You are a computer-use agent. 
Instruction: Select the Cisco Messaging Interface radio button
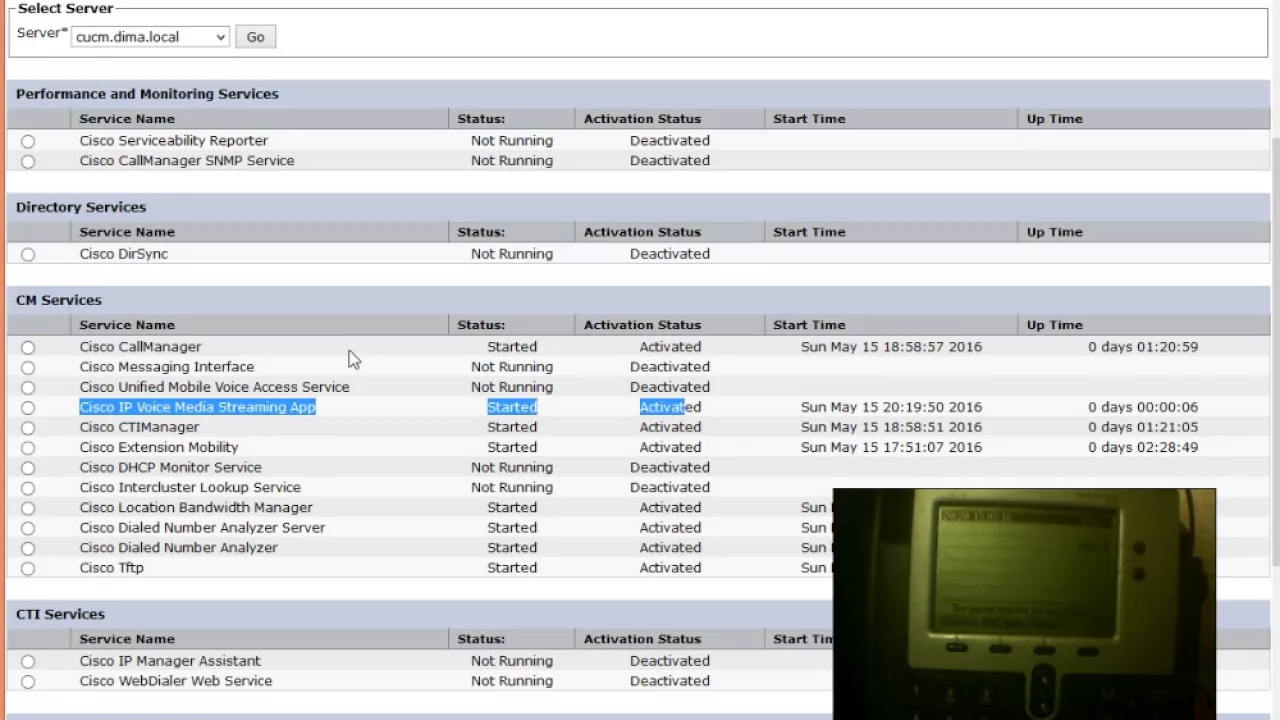[28, 367]
